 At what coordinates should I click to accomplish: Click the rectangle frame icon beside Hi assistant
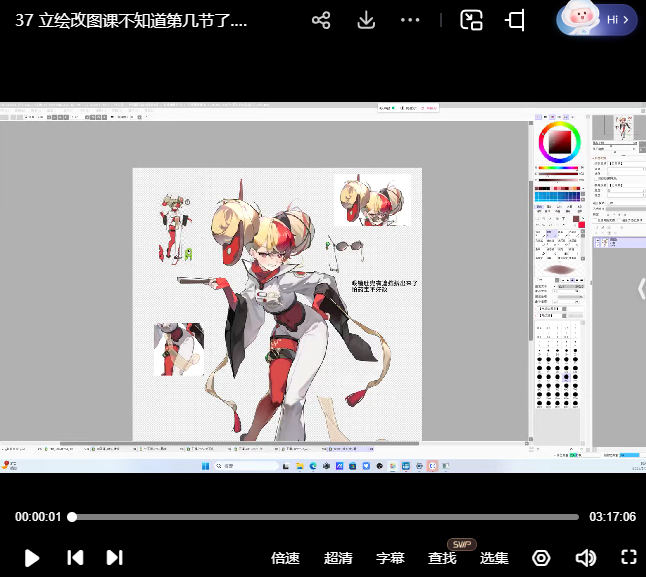click(516, 20)
